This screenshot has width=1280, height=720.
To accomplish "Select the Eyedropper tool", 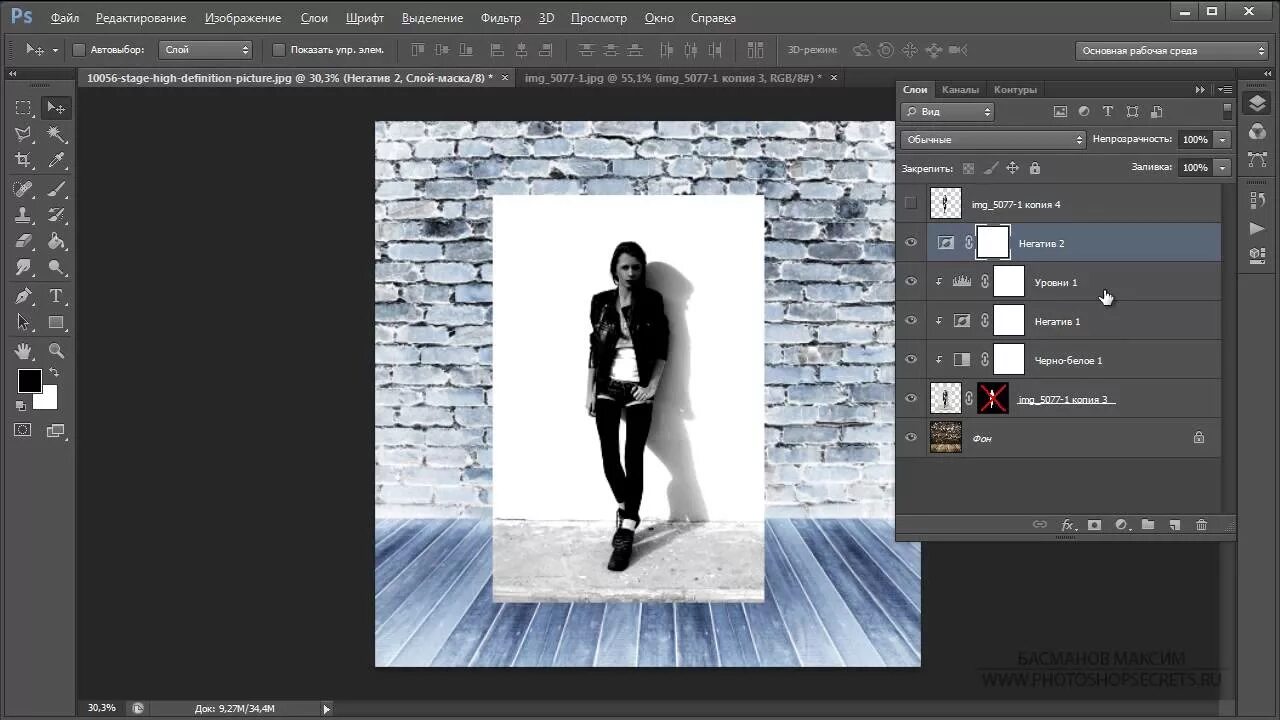I will point(56,160).
